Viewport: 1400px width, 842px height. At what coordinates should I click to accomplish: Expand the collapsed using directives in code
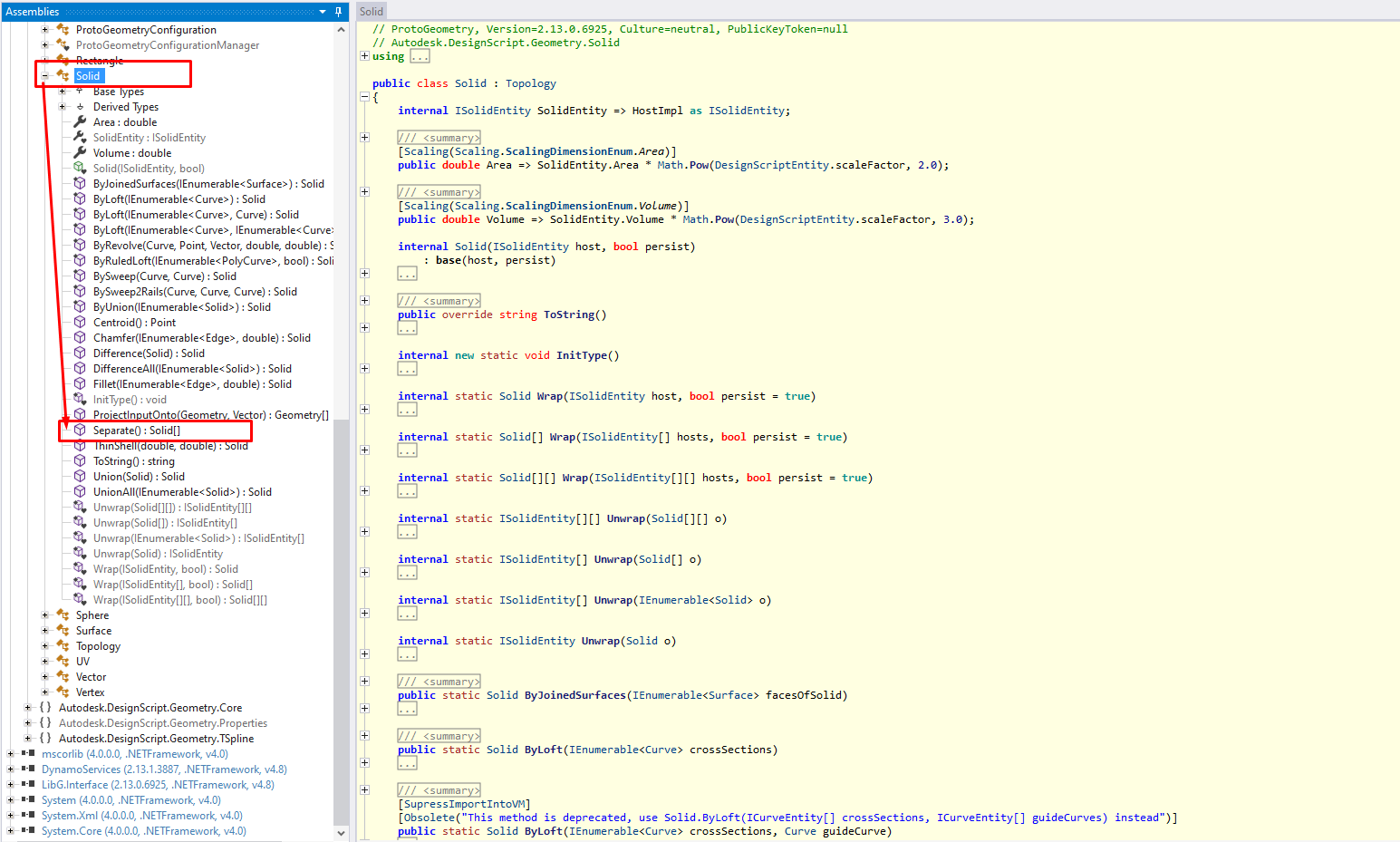pos(364,56)
